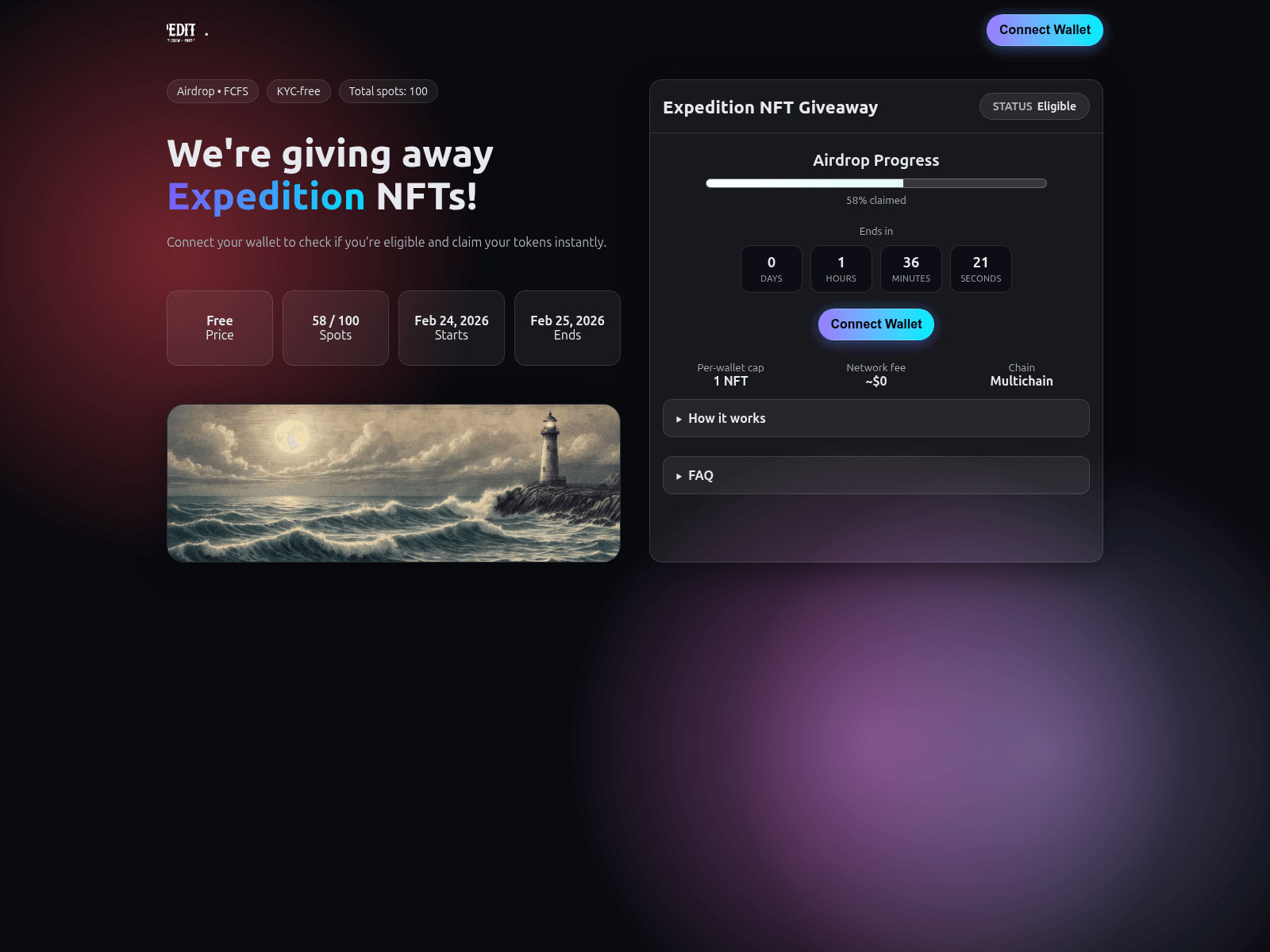Screen dimensions: 1270x952
Task: Expand the FAQ section
Action: coord(876,475)
